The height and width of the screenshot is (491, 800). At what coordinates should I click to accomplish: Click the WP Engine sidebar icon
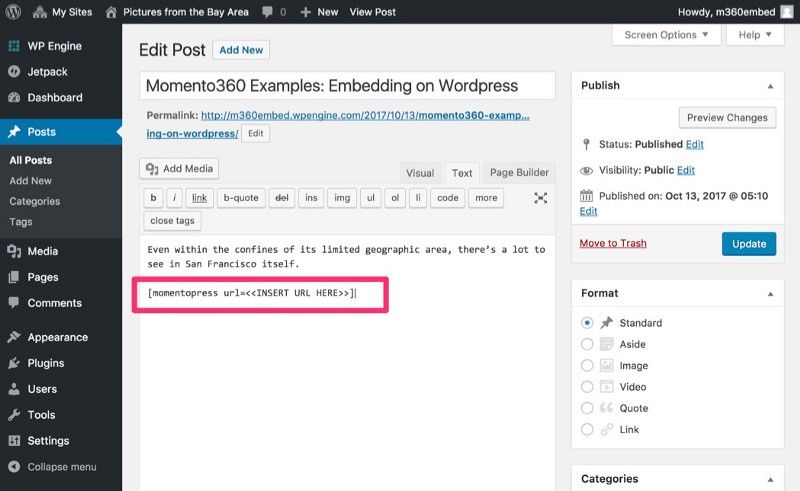coord(14,46)
